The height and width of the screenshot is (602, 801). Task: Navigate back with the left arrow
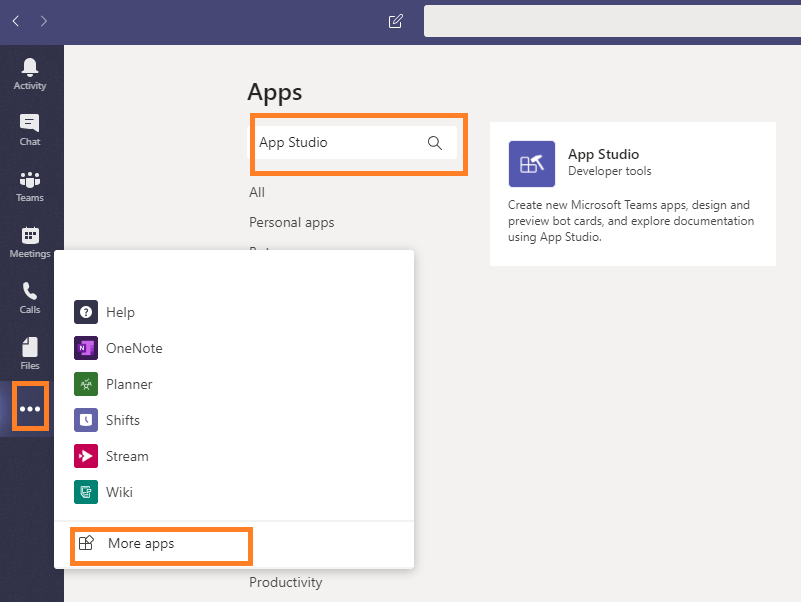point(16,21)
